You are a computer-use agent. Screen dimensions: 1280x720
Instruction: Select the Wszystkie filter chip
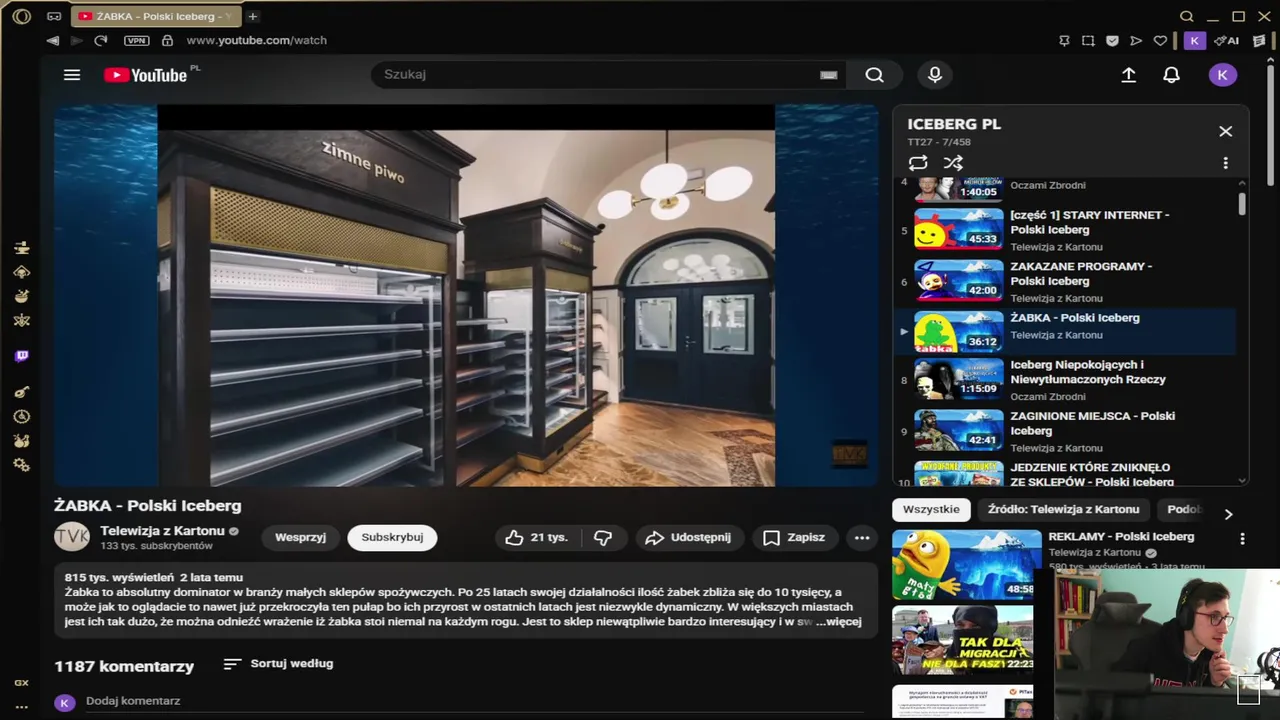pos(931,510)
